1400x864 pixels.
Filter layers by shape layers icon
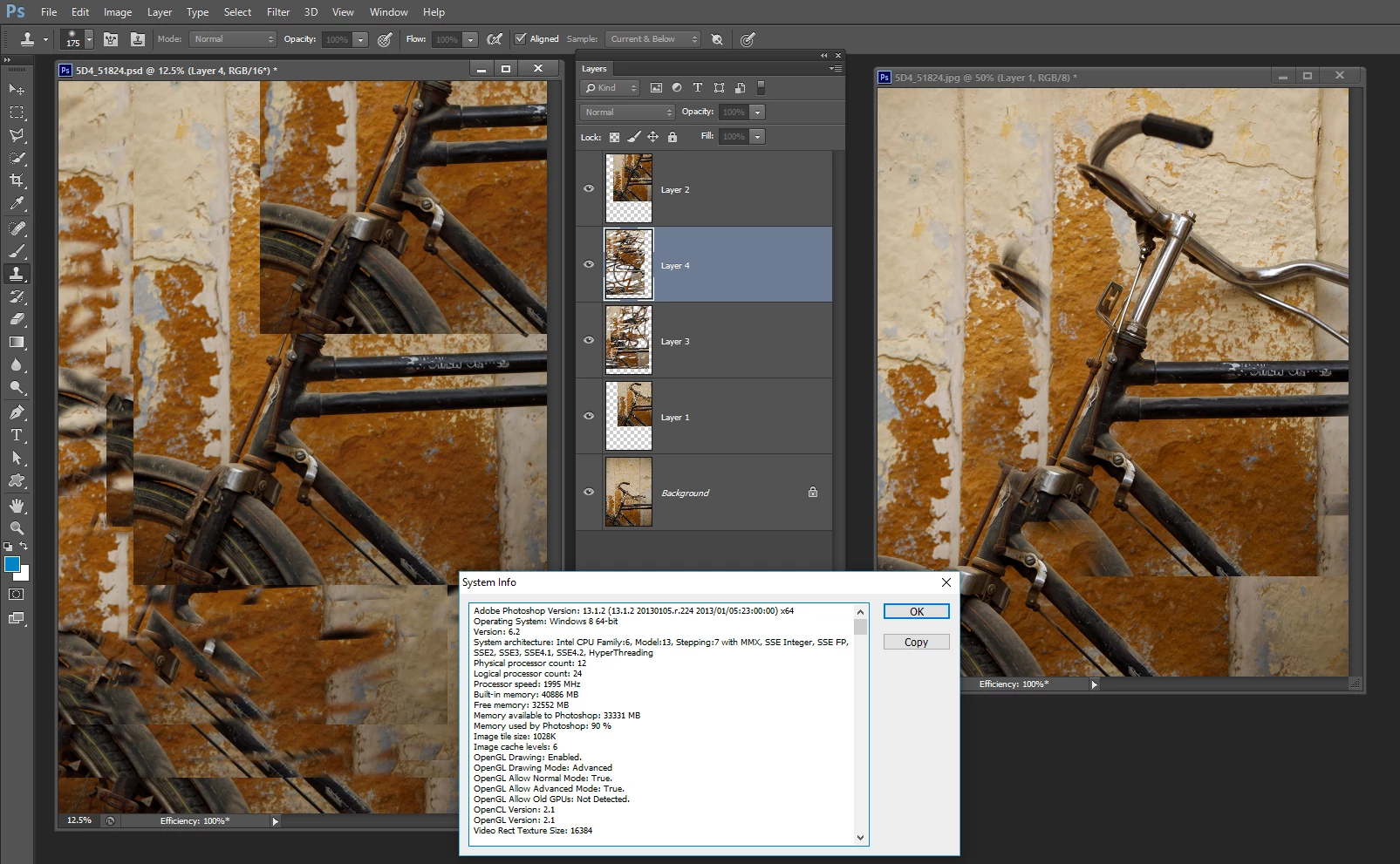point(719,88)
